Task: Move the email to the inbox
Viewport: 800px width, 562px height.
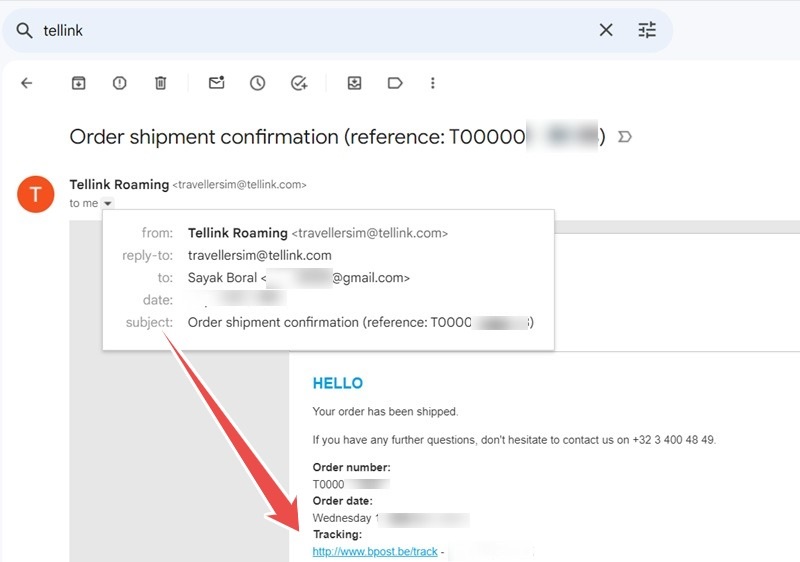Action: tap(355, 83)
